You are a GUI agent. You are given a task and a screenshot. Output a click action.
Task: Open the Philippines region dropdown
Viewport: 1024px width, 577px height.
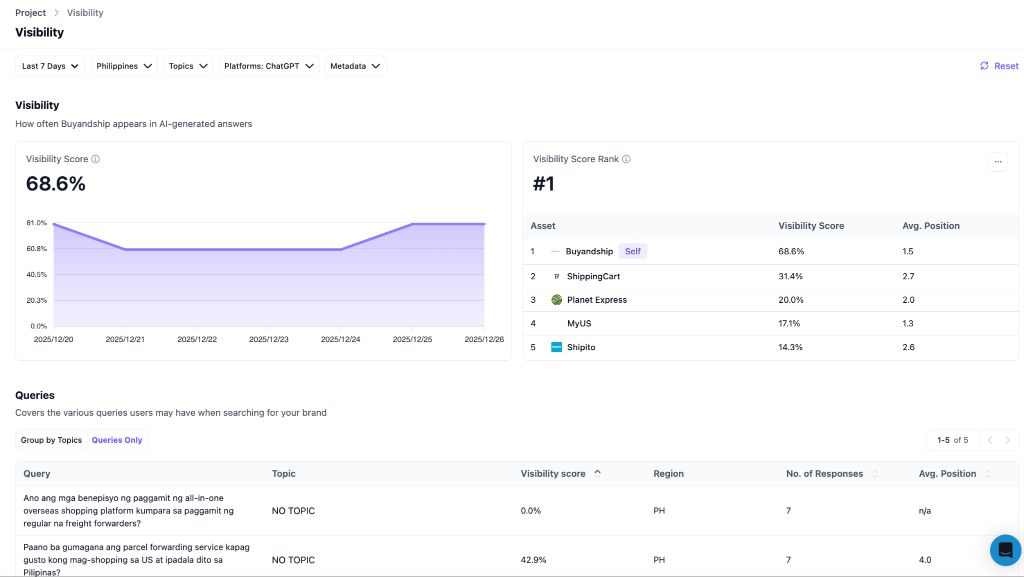124,66
